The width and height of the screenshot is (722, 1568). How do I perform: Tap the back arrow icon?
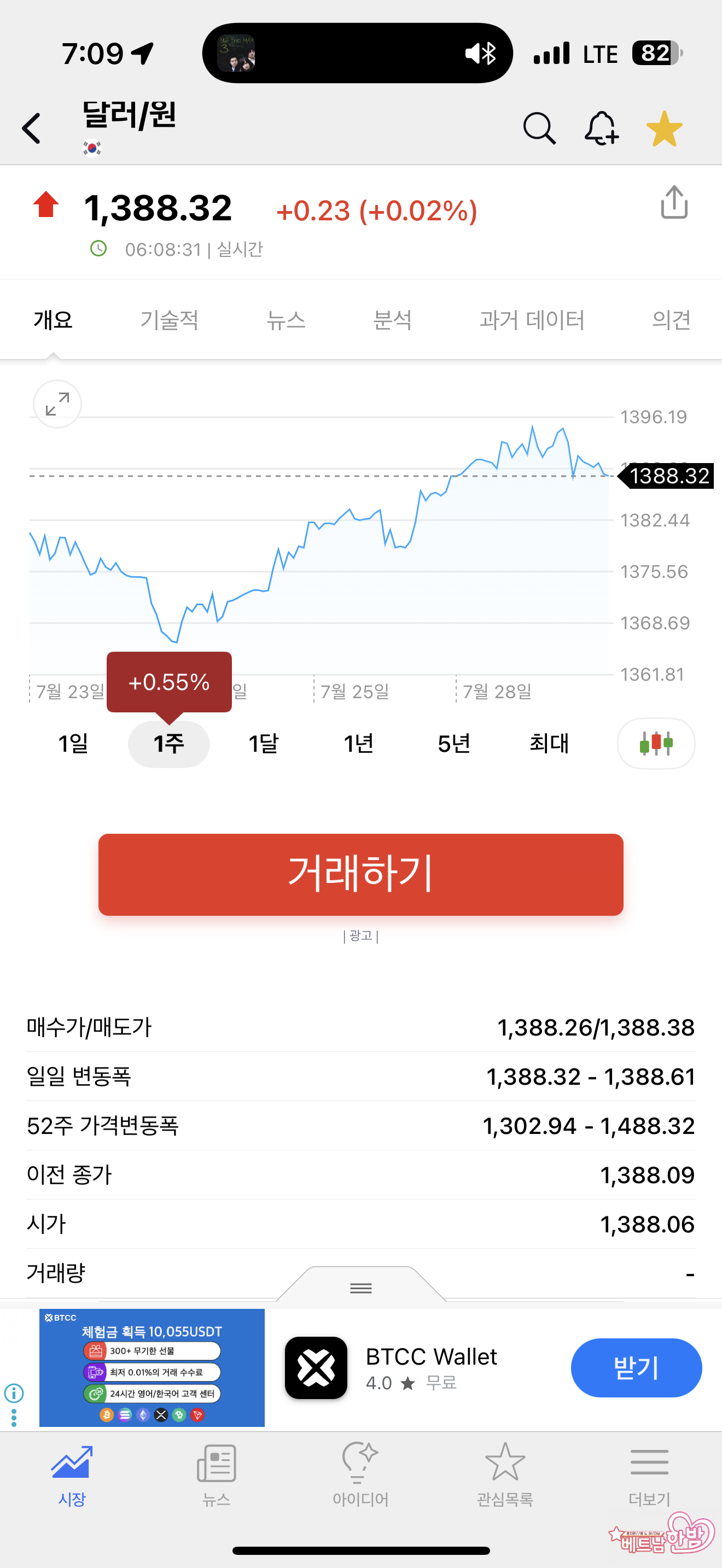coord(32,128)
